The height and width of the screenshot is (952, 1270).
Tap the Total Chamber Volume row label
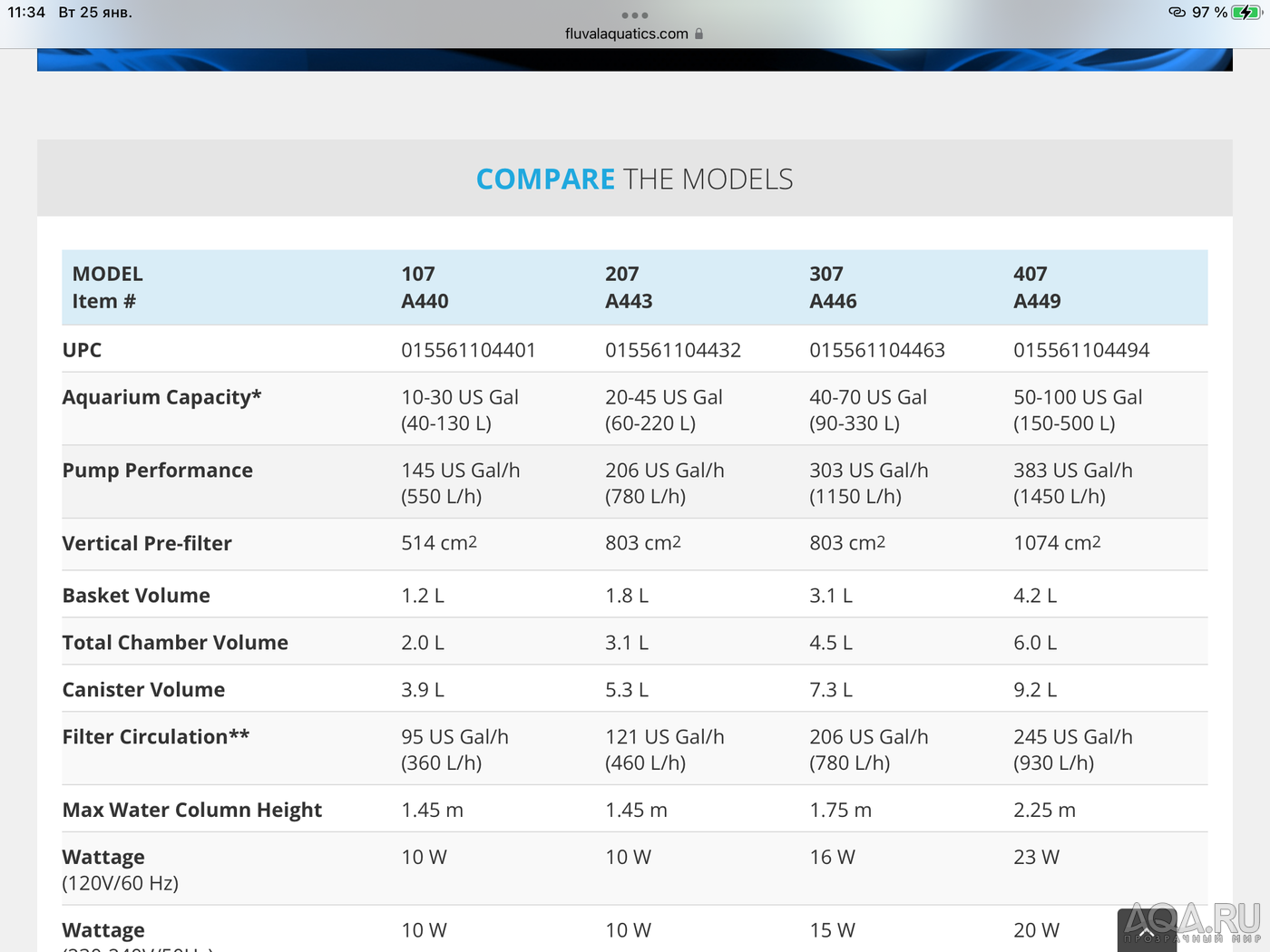[175, 643]
